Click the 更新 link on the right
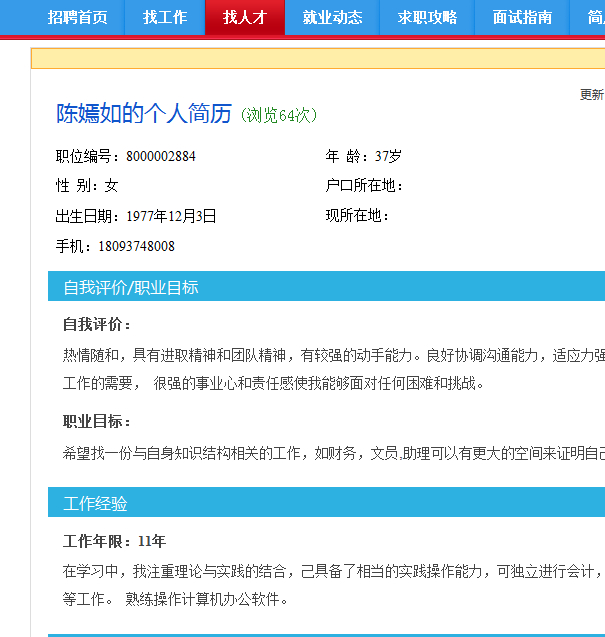This screenshot has height=637, width=605. (x=592, y=95)
